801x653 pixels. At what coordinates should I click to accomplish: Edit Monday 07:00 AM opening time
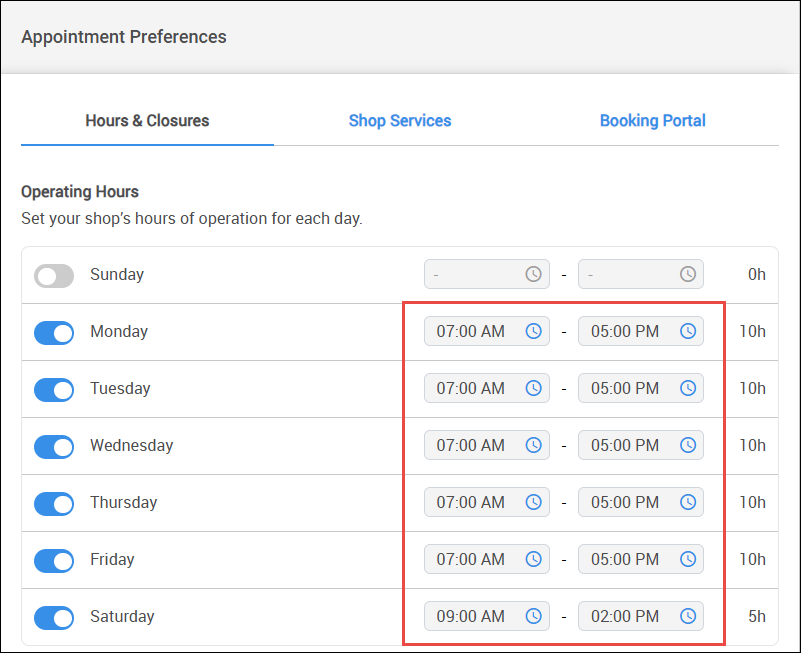click(x=487, y=331)
